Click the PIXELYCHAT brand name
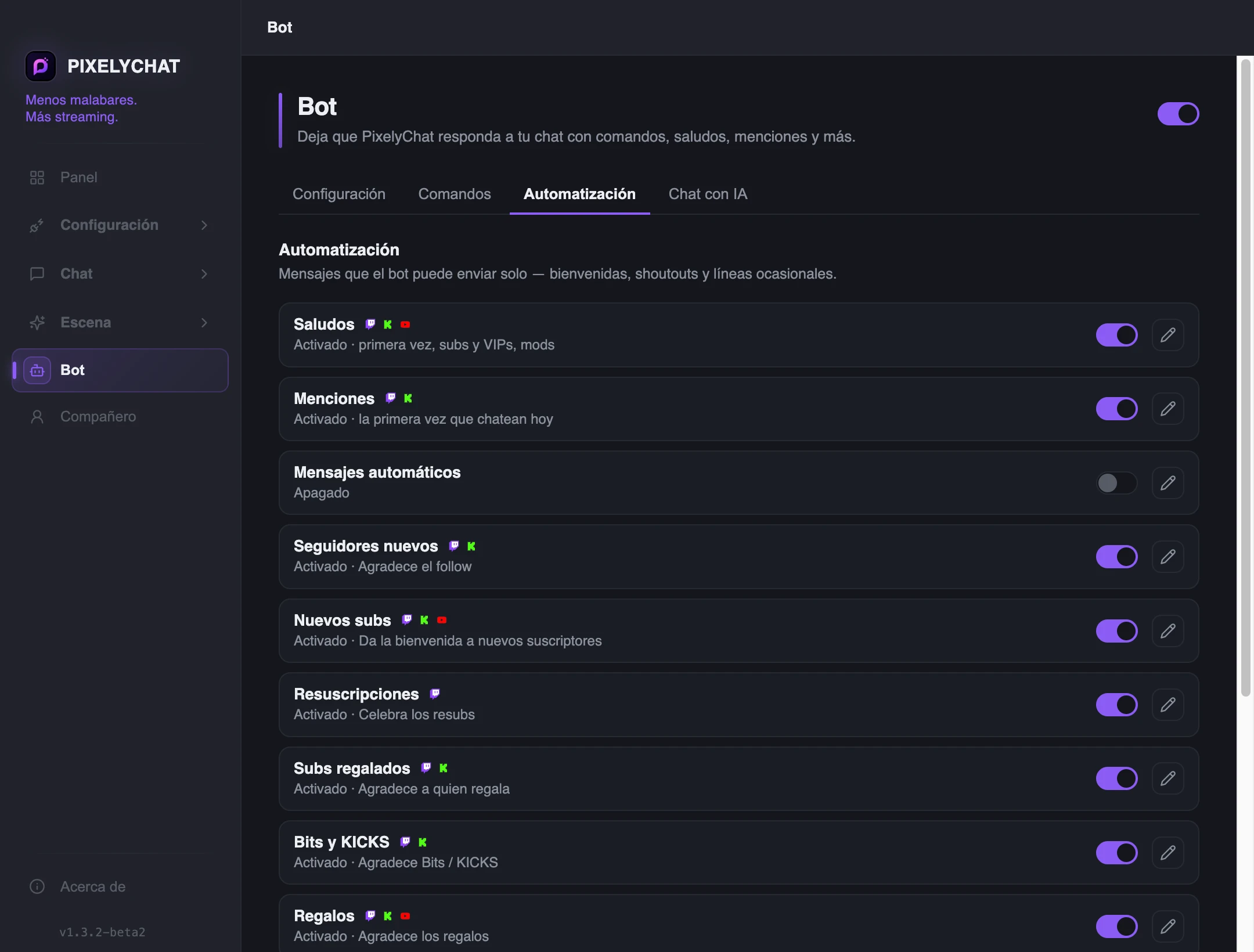1254x952 pixels. click(x=124, y=66)
